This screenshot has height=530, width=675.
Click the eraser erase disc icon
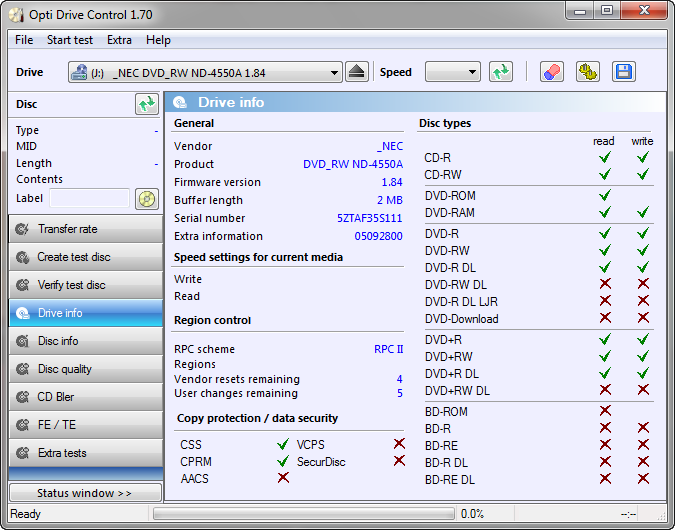pos(552,72)
